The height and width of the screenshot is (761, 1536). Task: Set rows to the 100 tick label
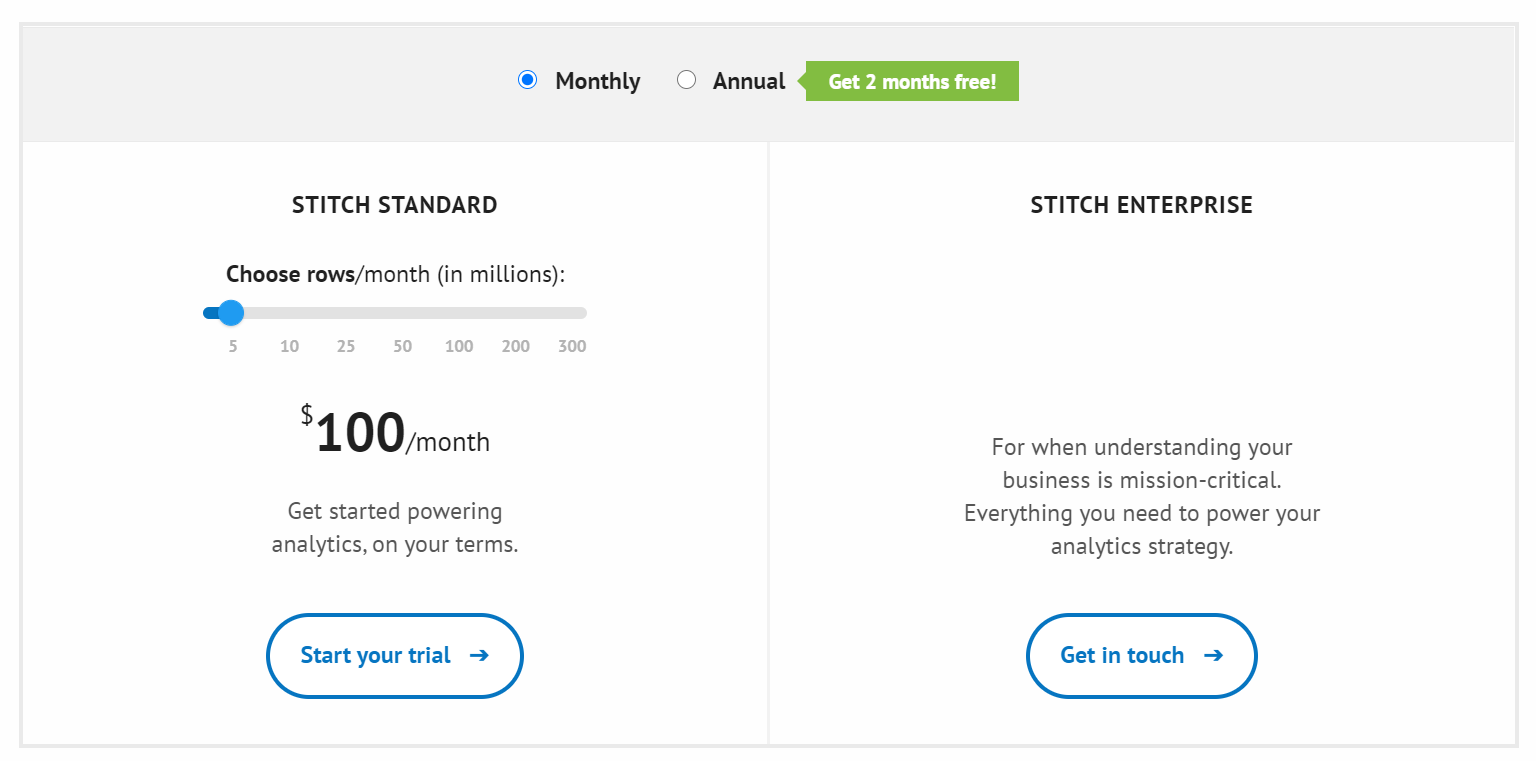(x=459, y=347)
